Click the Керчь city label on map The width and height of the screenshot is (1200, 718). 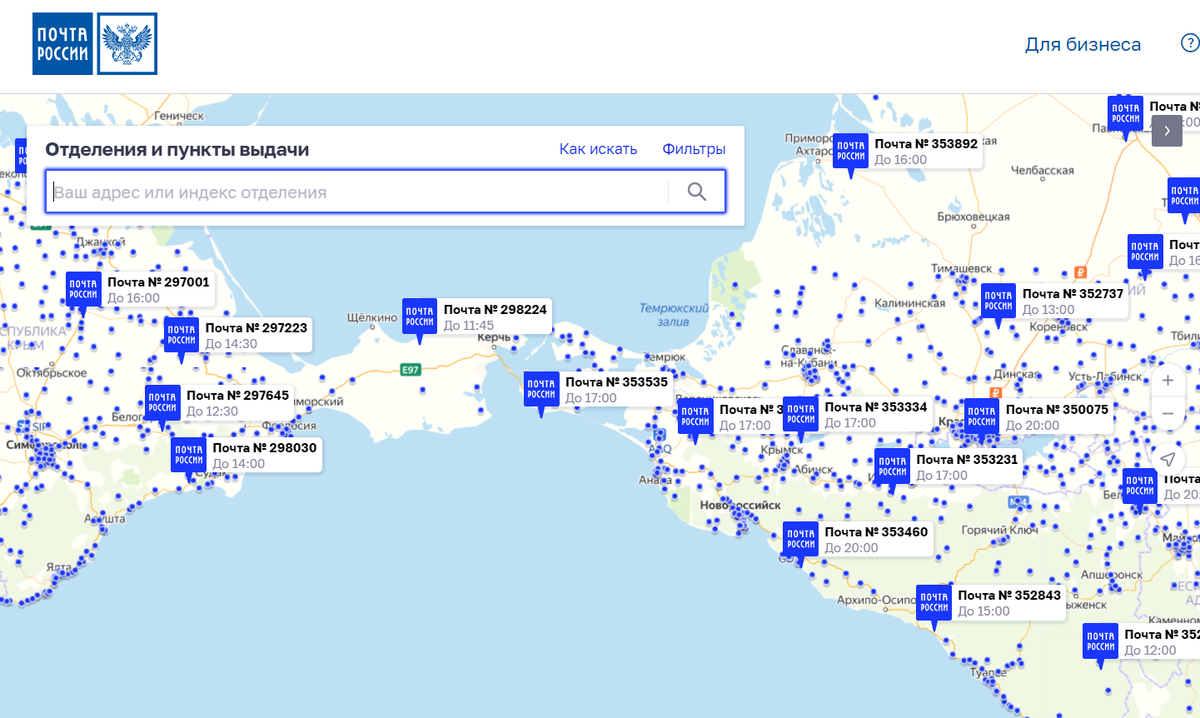(x=495, y=339)
